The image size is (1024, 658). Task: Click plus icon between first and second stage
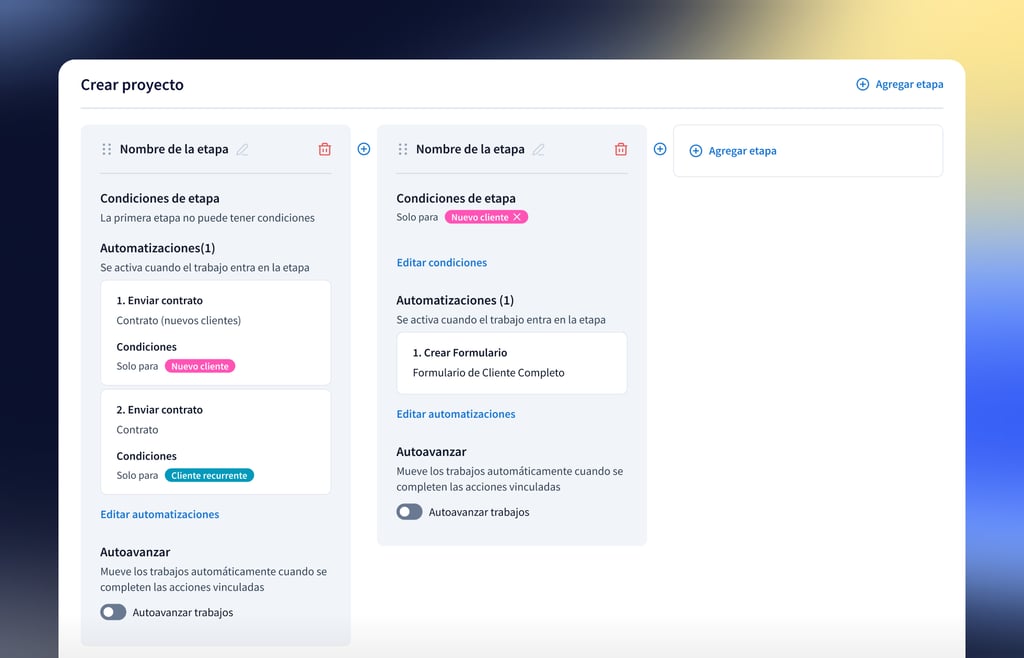[x=364, y=149]
